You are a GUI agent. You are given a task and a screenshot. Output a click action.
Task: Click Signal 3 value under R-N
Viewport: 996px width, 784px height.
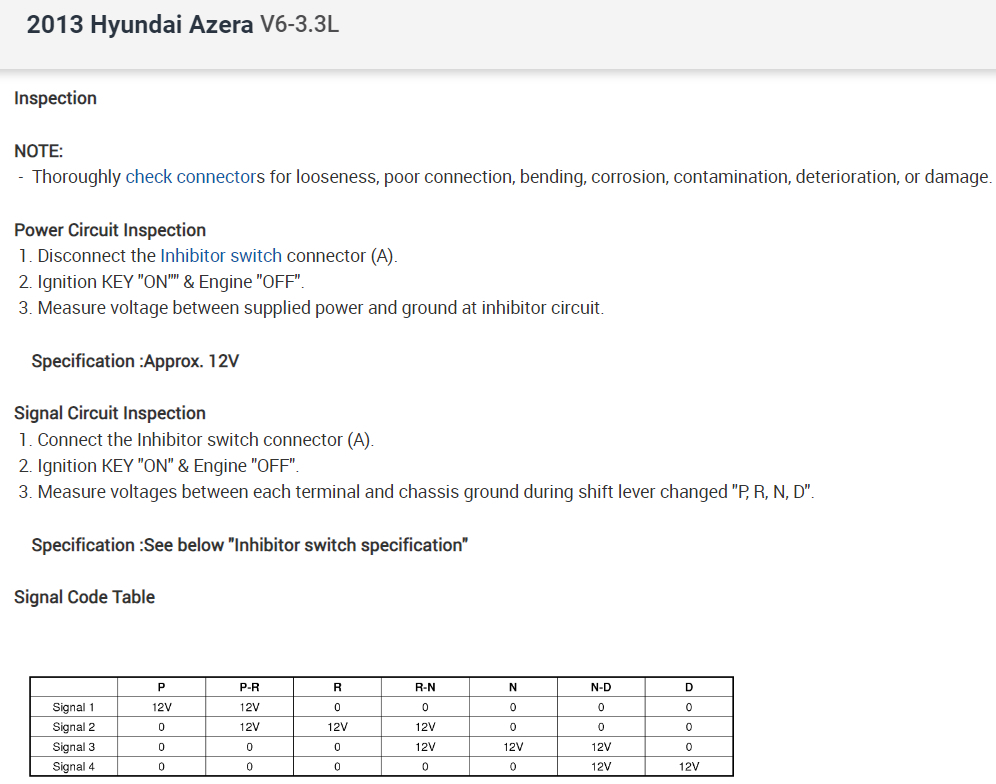pos(425,747)
